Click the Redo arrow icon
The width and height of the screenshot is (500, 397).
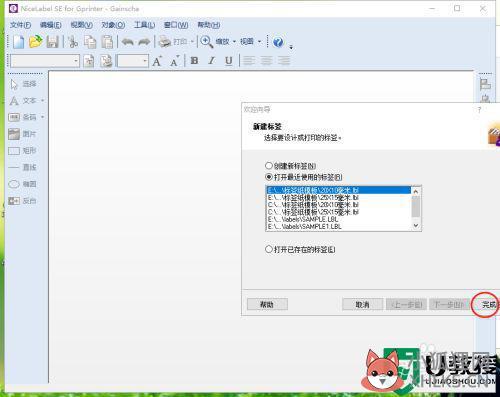144,42
